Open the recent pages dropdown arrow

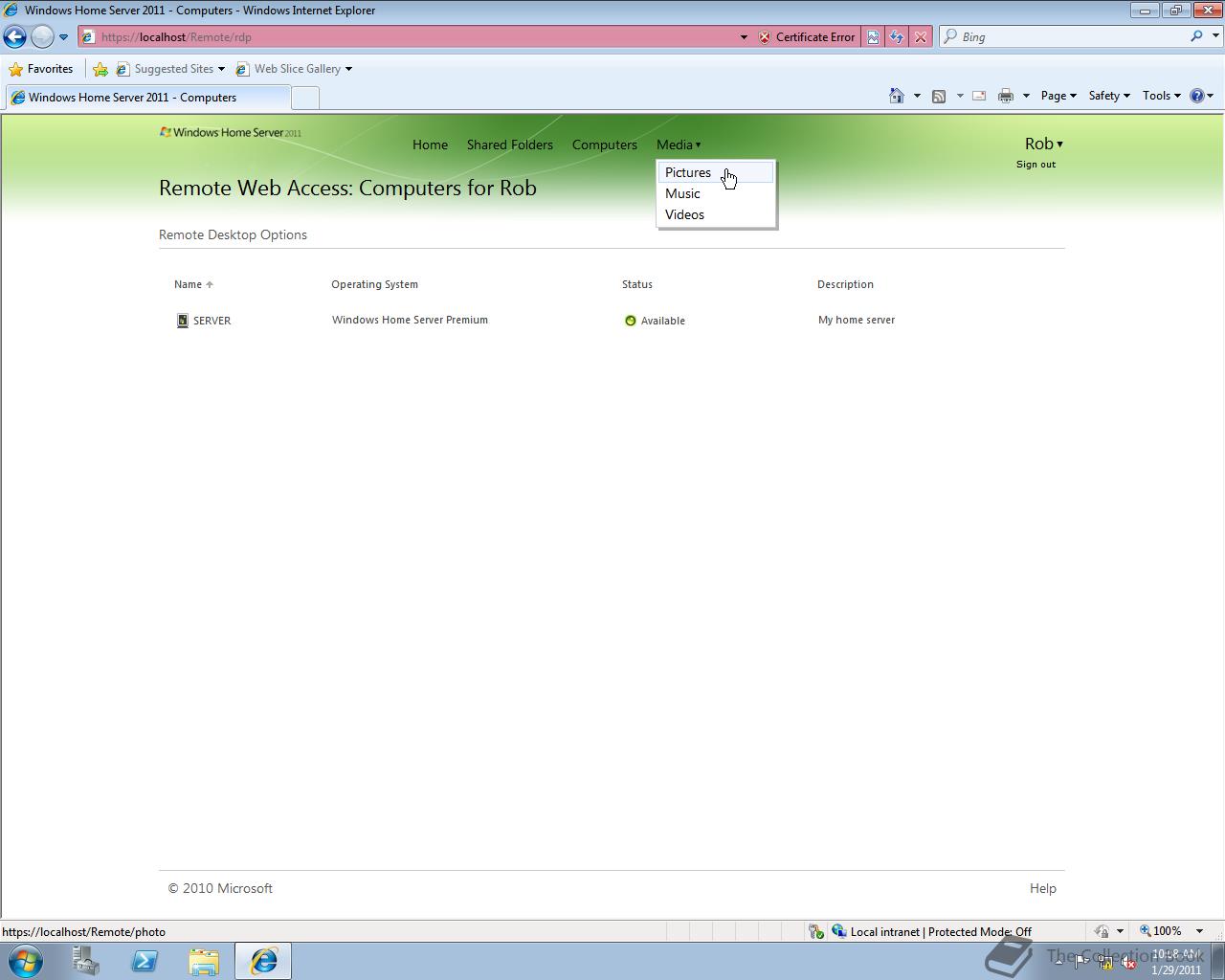tap(63, 37)
